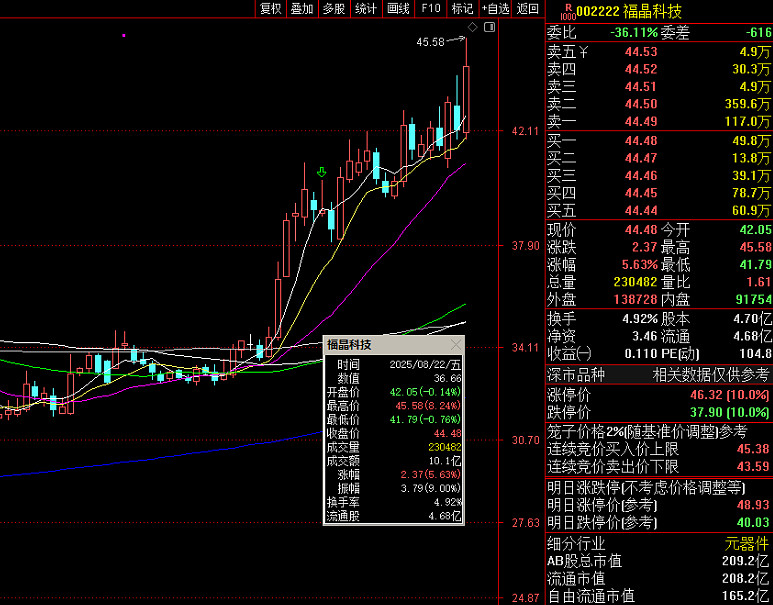Viewport: 773px width, 605px height.
Task: Click 返回 to go back
Action: click(528, 8)
